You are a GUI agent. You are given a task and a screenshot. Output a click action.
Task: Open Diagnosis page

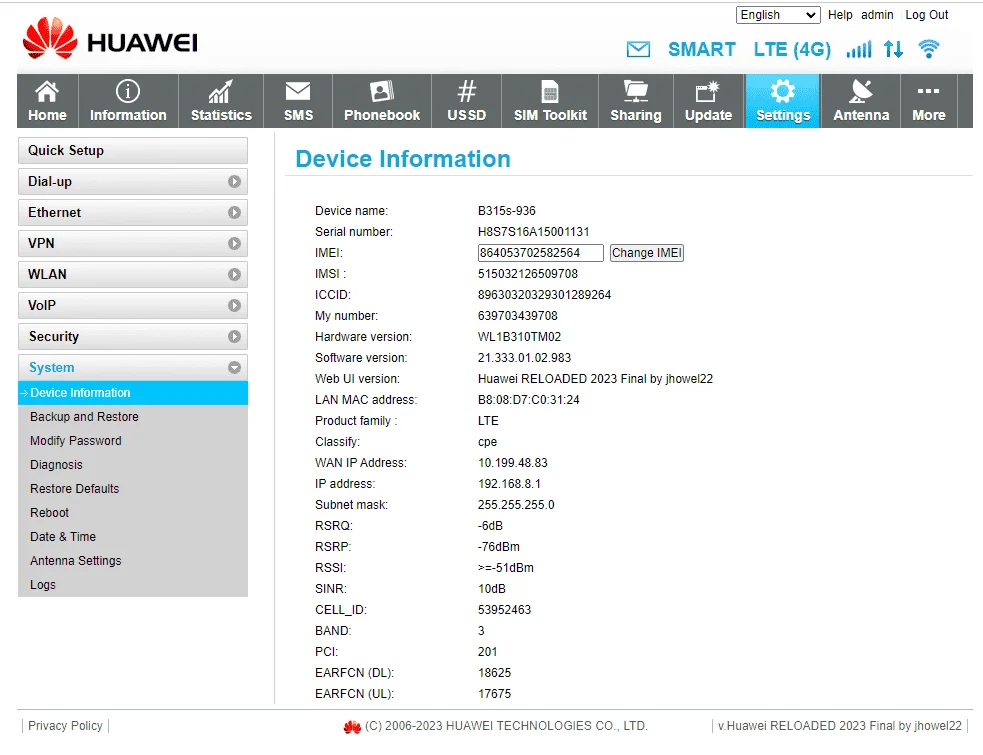pyautogui.click(x=56, y=465)
